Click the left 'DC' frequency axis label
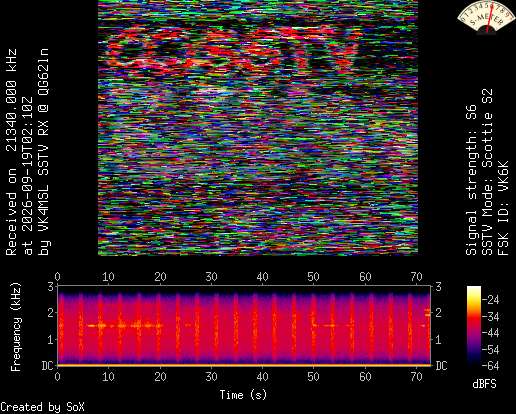The image size is (516, 414). pos(47,366)
